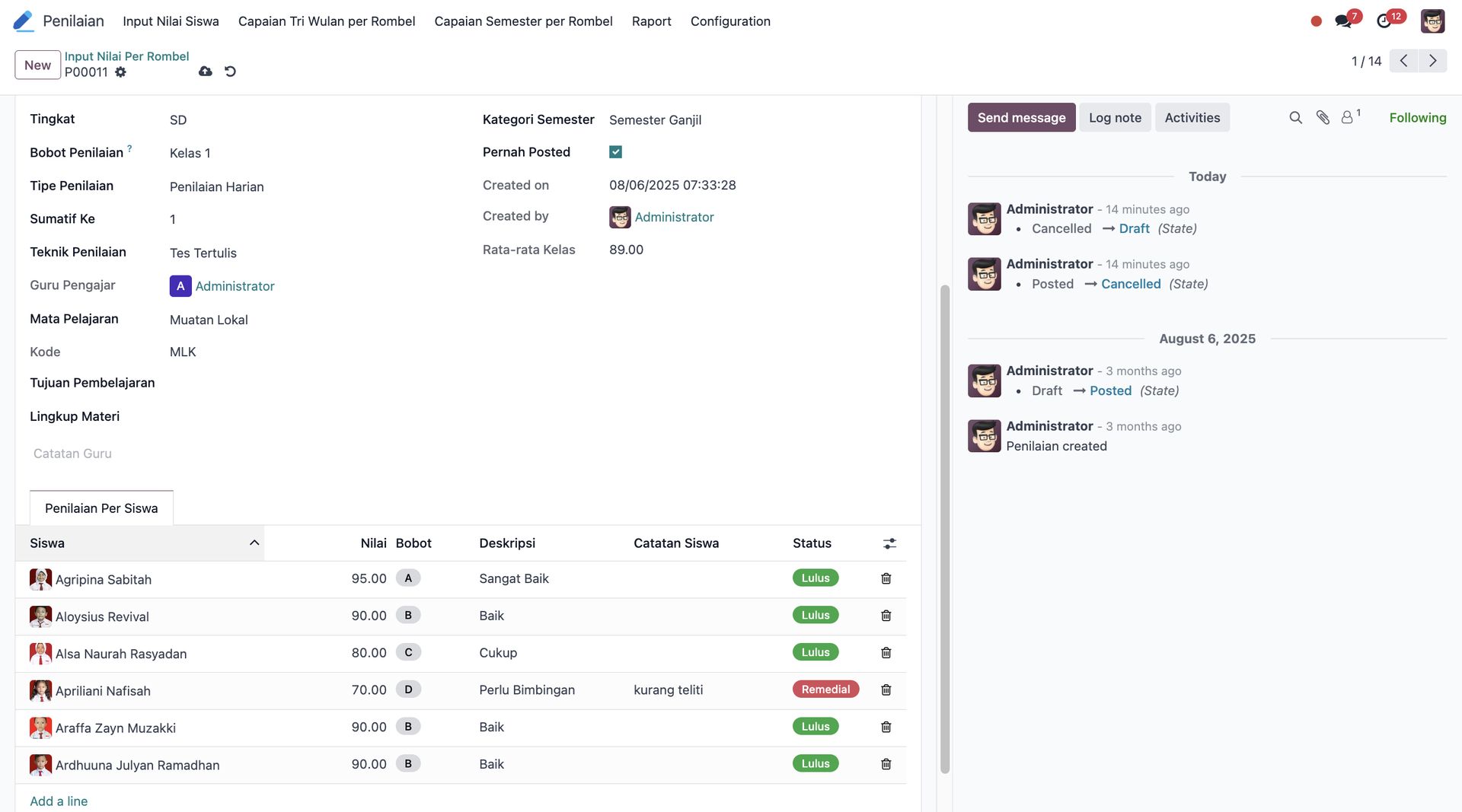Open the conversations messages icon

point(1343,21)
